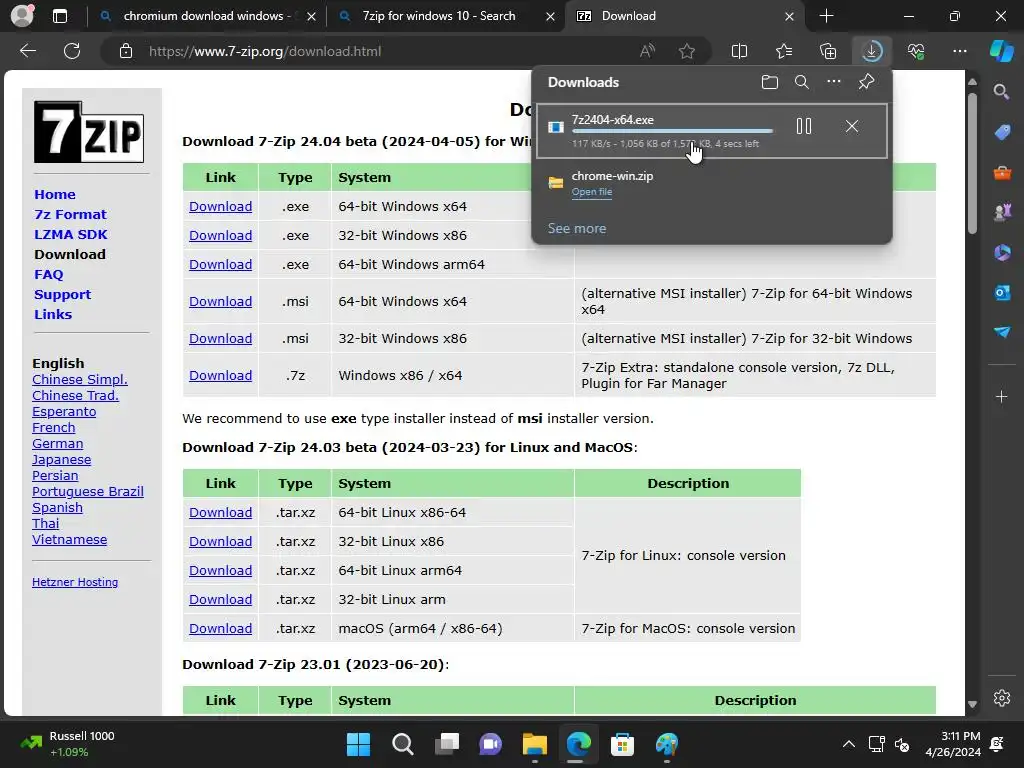1024x768 pixels.
Task: Open sidebar Microsoft 365 icon
Action: pos(1002,252)
